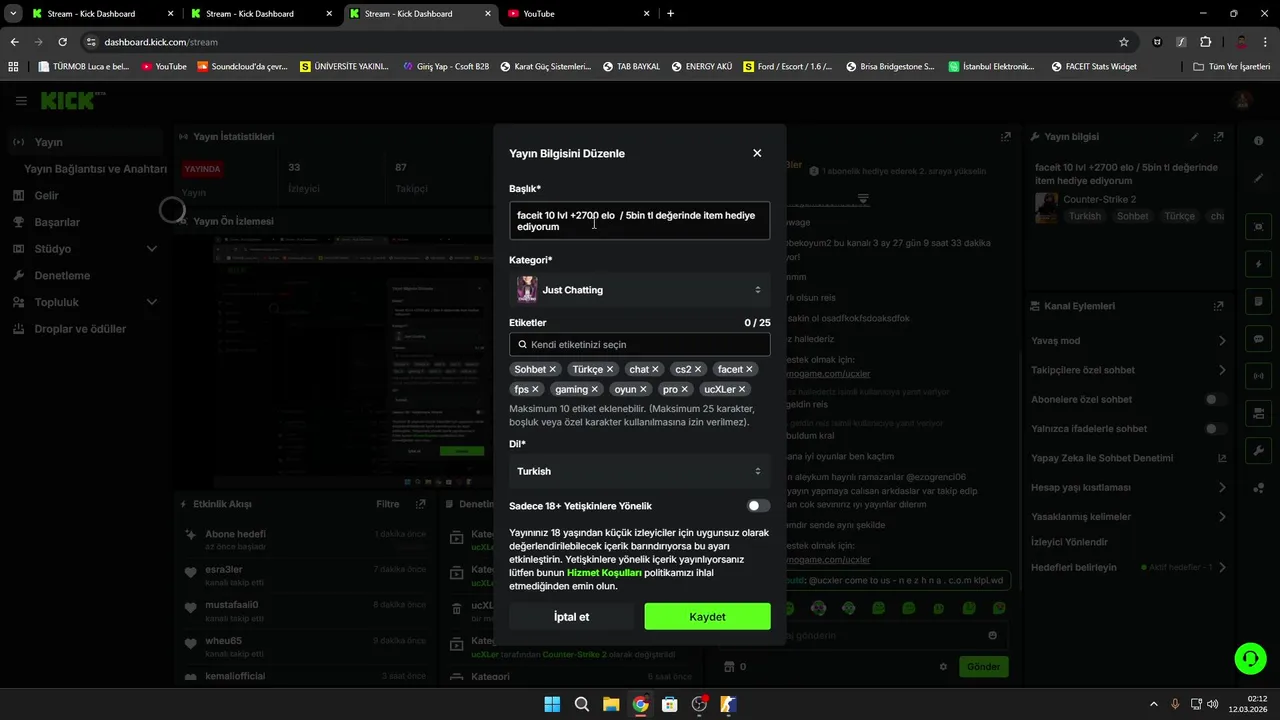The image size is (1280, 720).
Task: Open the Kategori dropdown showing Just Chatting
Action: [x=640, y=290]
